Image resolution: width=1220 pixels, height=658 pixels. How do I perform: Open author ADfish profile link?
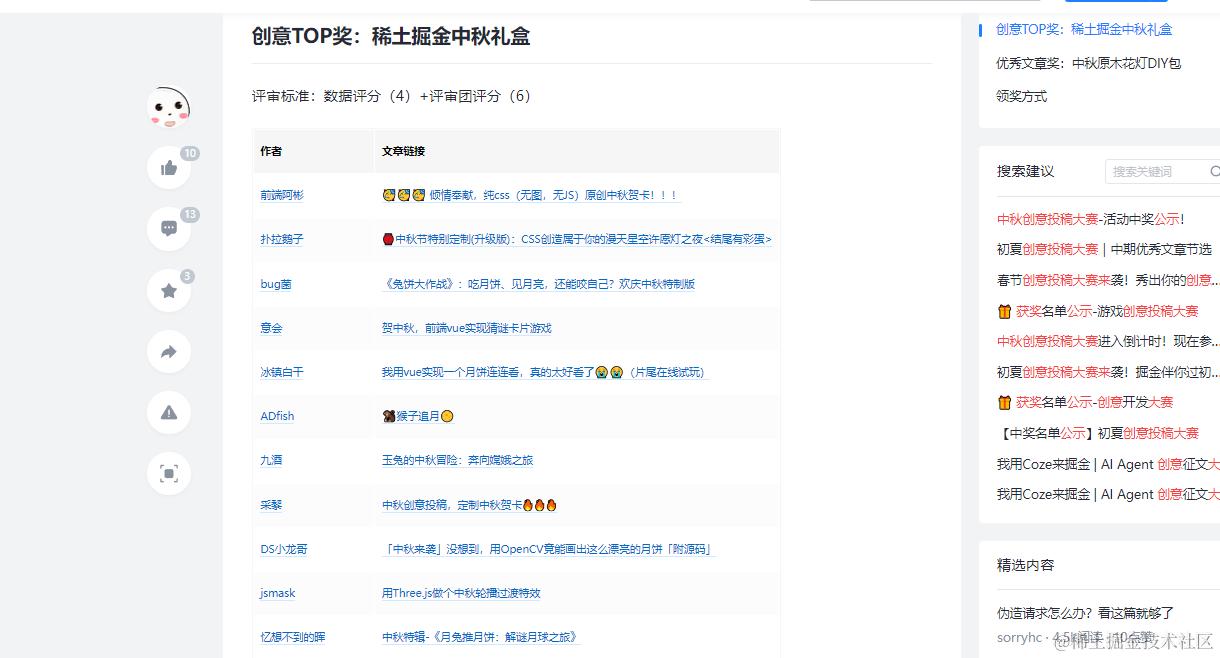277,416
